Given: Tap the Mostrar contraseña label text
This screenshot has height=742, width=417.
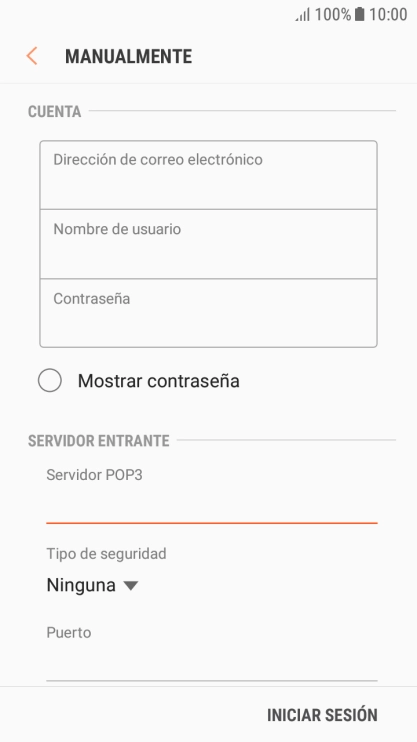Looking at the screenshot, I should click(159, 381).
